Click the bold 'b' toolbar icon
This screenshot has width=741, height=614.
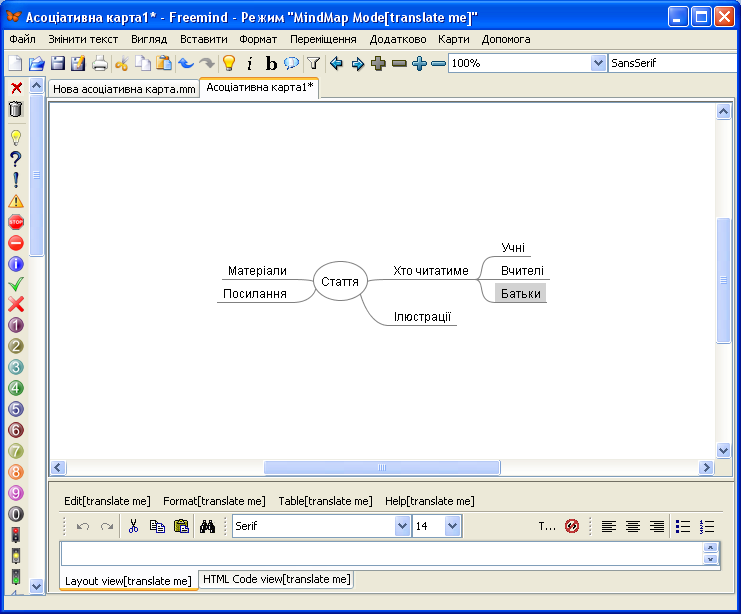click(271, 63)
